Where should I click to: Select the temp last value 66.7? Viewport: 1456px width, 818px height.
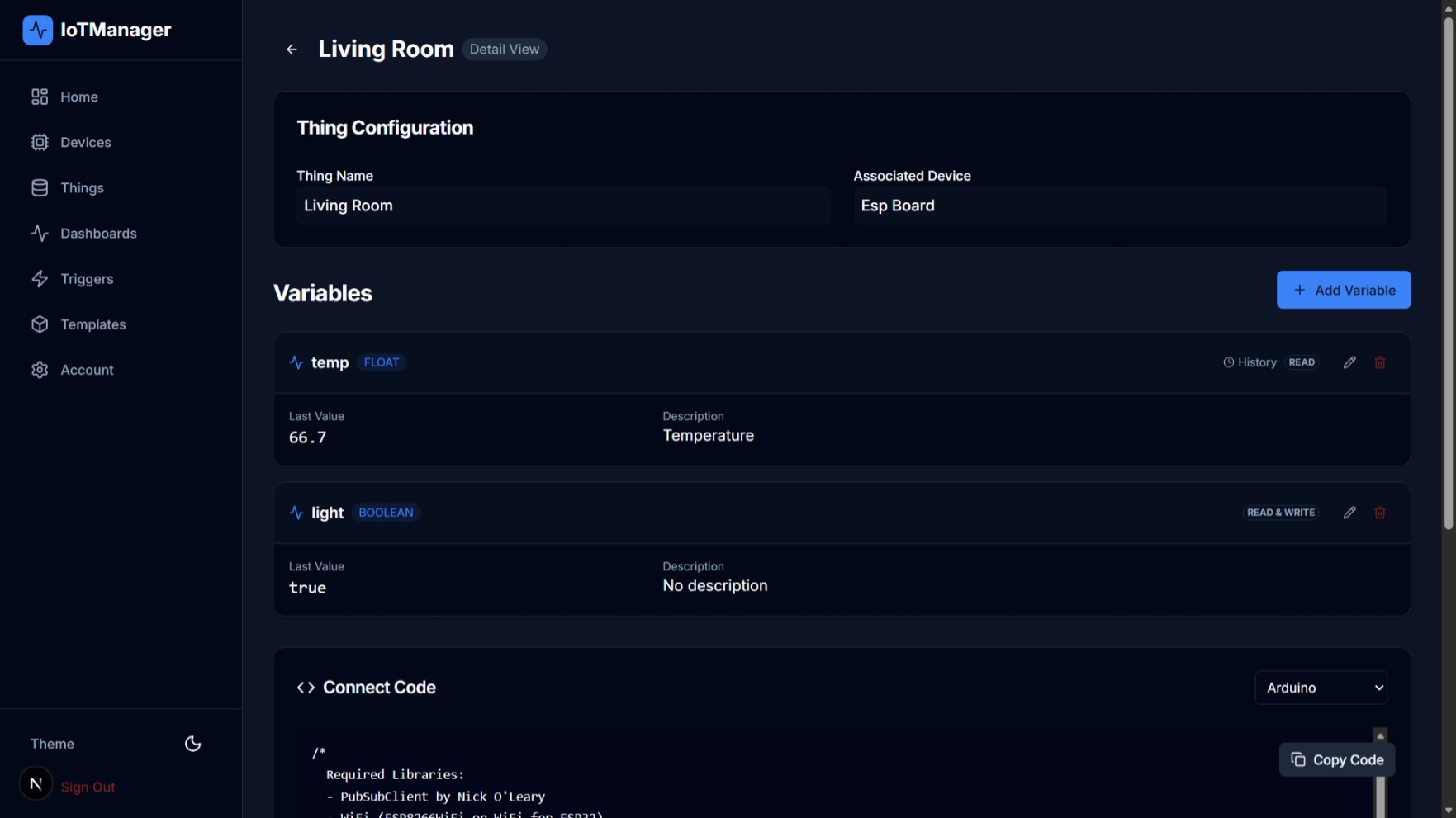coord(308,437)
